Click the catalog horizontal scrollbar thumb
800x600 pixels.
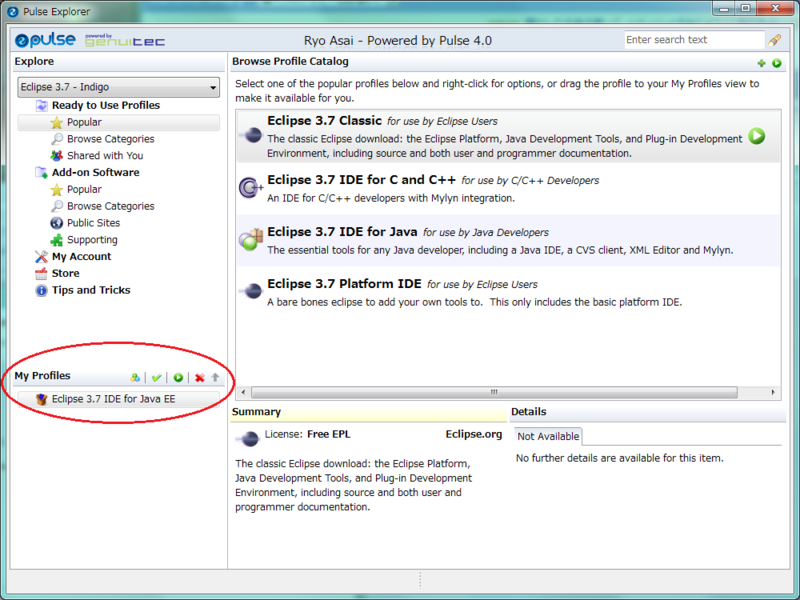click(x=494, y=392)
